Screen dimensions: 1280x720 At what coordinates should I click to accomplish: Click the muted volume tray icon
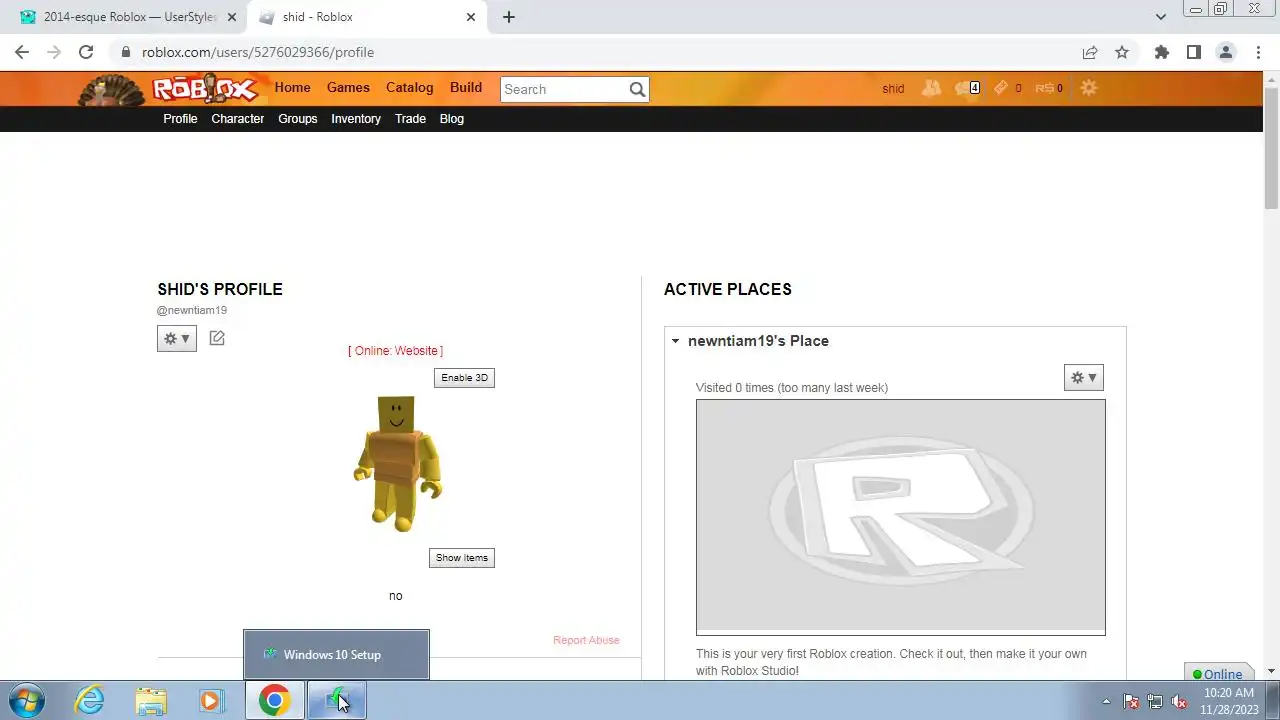point(1179,701)
